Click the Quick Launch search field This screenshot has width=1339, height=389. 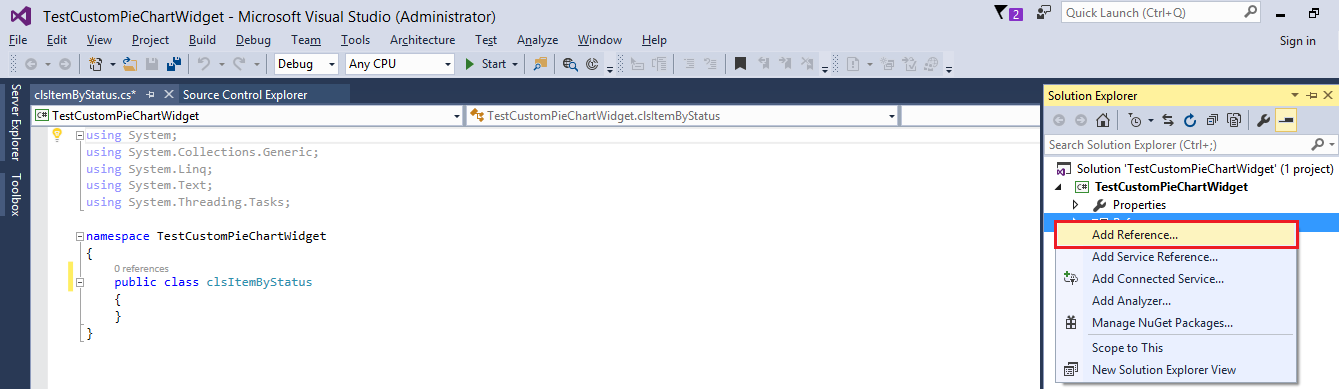[1160, 13]
